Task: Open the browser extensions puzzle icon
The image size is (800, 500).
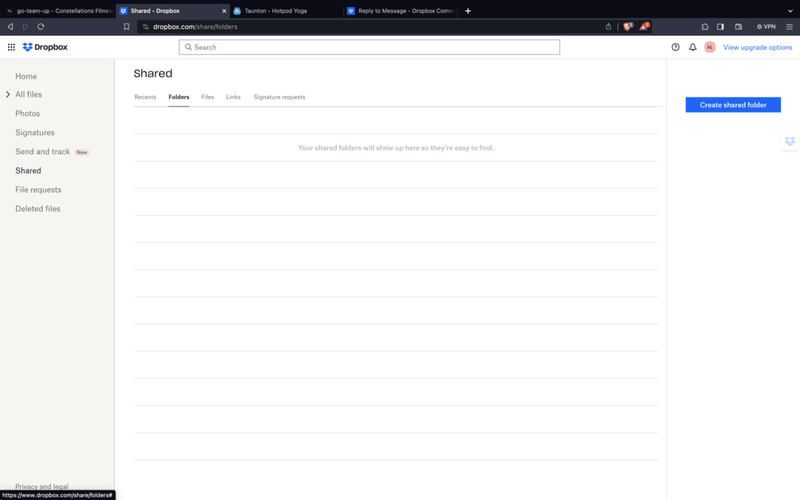Action: coord(705,27)
